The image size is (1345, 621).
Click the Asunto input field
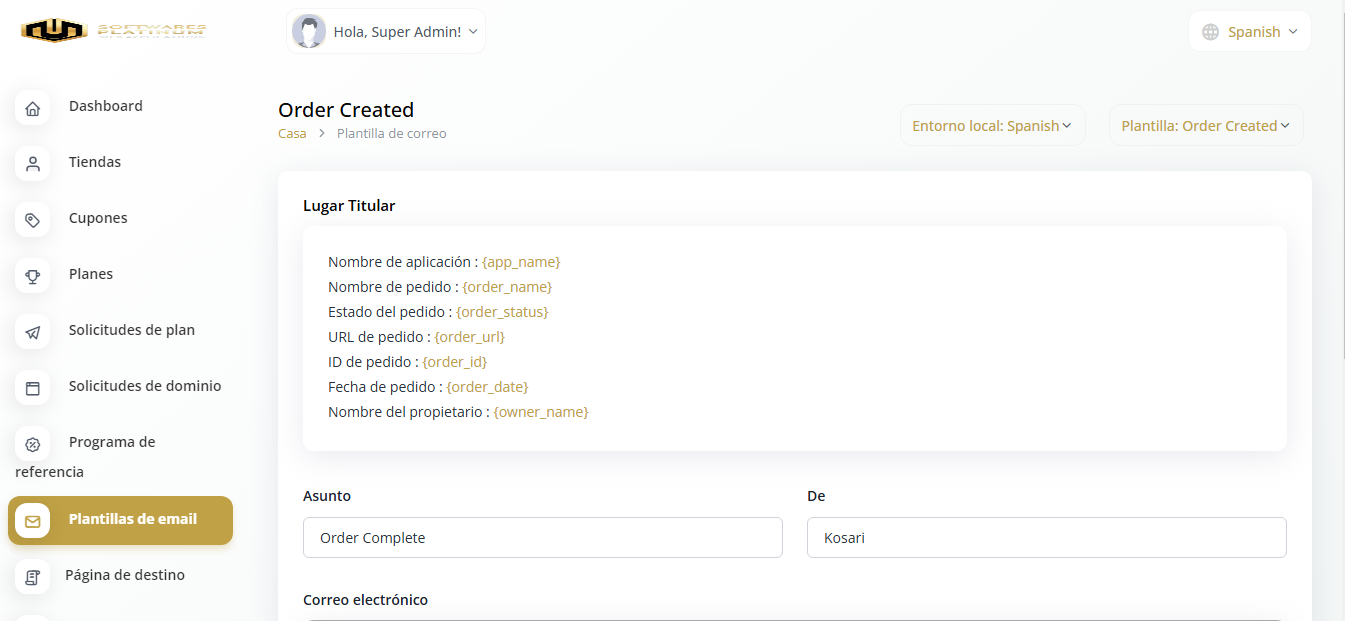542,537
